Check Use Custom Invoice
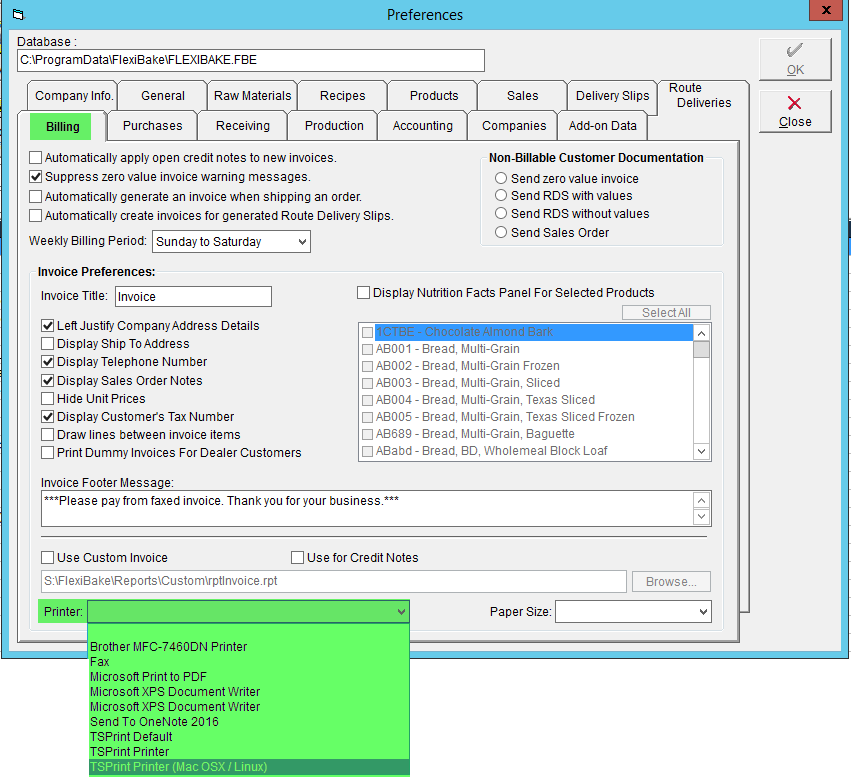The height and width of the screenshot is (777, 851). click(48, 557)
